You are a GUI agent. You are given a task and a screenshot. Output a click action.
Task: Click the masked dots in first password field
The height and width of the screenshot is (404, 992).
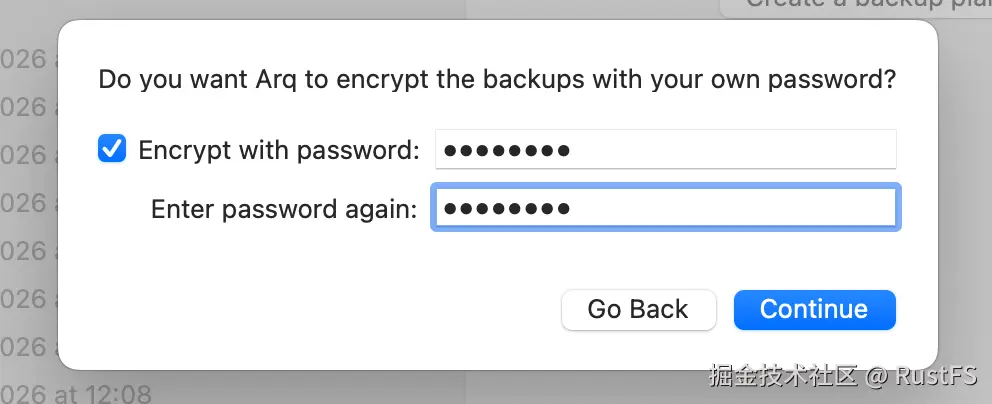coord(507,151)
